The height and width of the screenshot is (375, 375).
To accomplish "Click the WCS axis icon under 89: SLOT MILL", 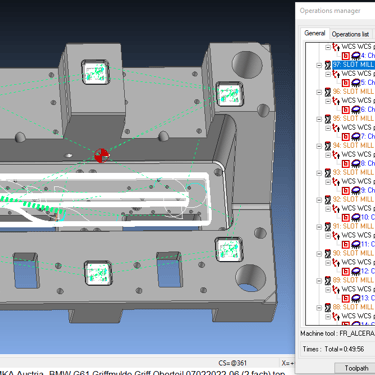I will click(x=336, y=289).
